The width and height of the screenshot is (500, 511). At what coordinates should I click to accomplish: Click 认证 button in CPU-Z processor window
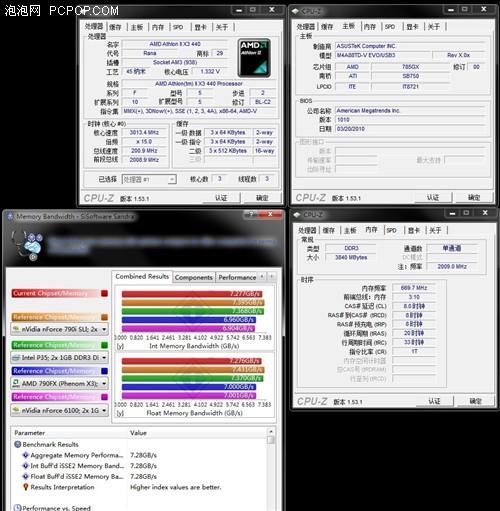pyautogui.click(x=221, y=198)
